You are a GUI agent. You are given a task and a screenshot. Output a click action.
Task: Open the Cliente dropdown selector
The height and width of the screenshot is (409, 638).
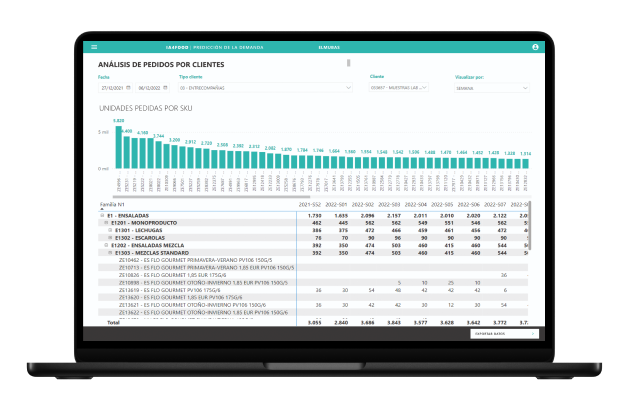(x=426, y=87)
